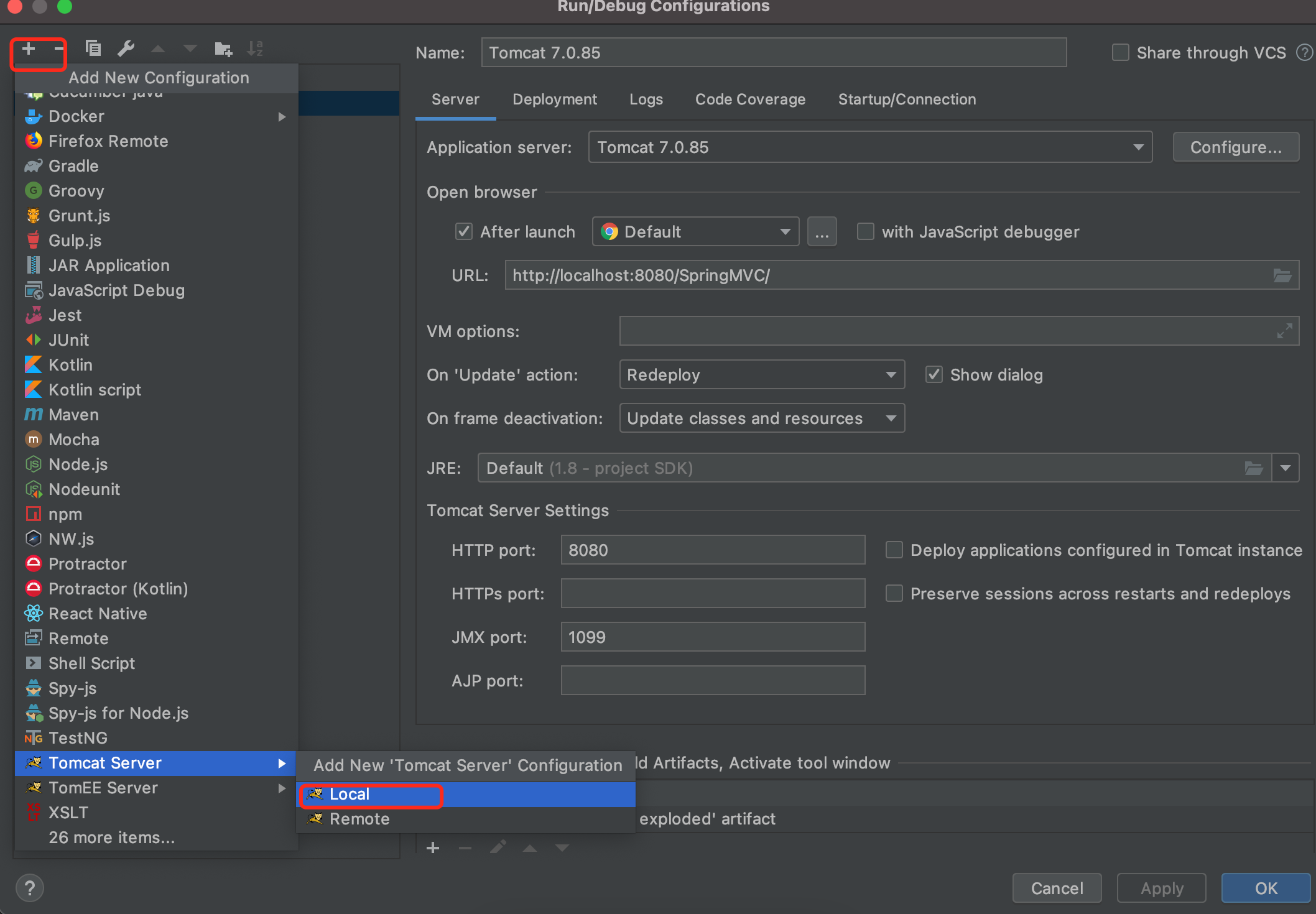Screen dimensions: 1316x914
Task: Click the create new folder icon
Action: 223,48
